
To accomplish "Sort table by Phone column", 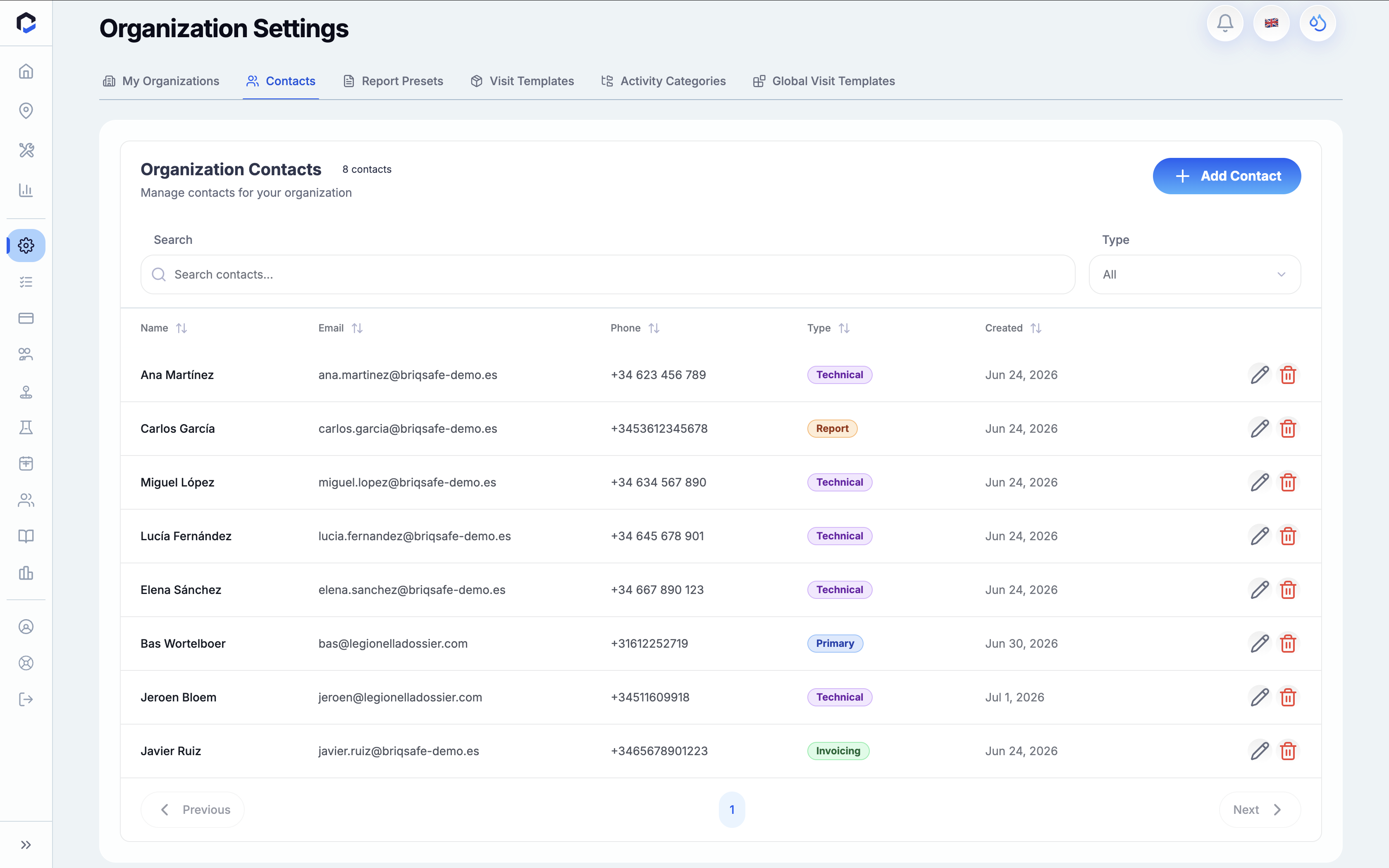I will (654, 328).
